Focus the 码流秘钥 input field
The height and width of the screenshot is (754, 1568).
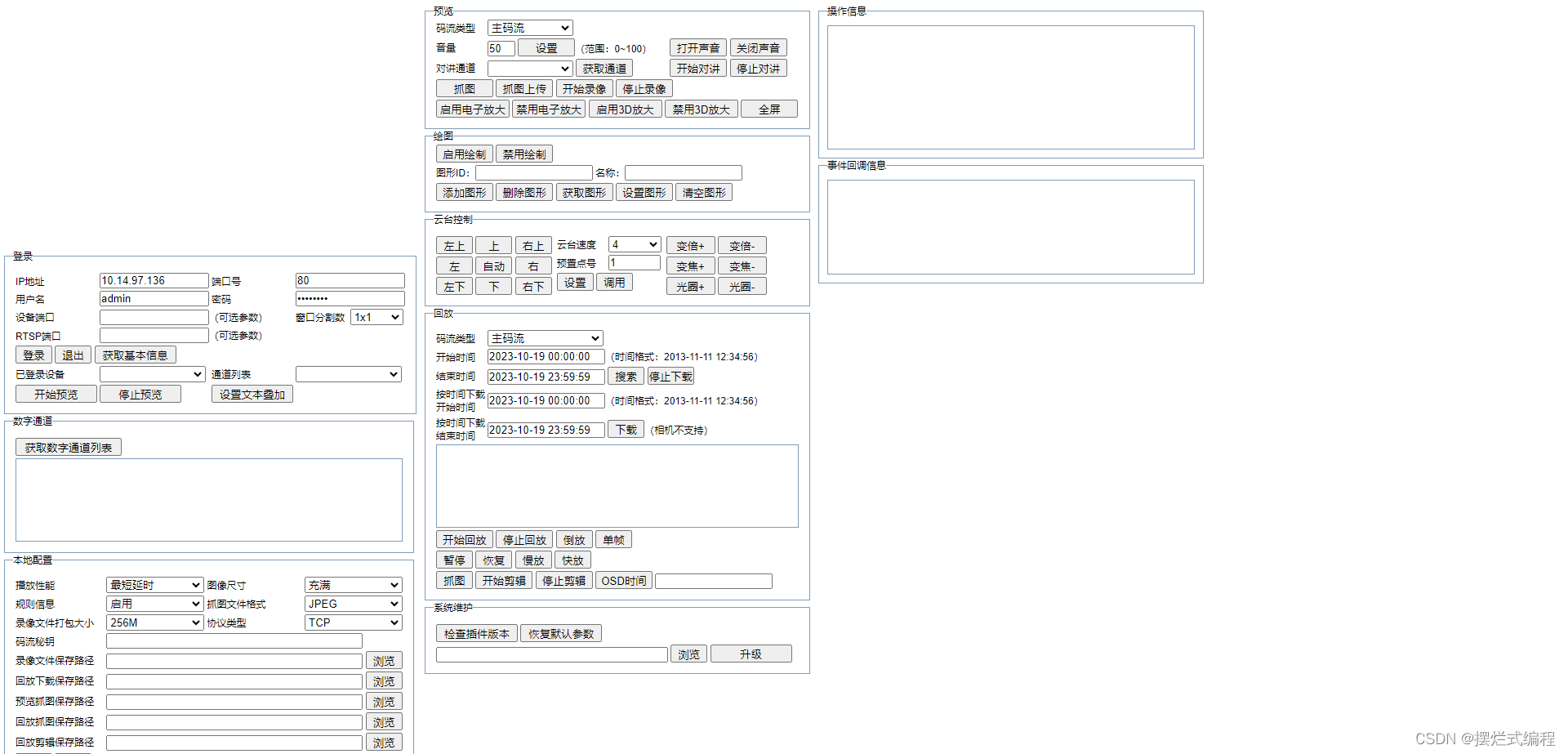(x=234, y=641)
